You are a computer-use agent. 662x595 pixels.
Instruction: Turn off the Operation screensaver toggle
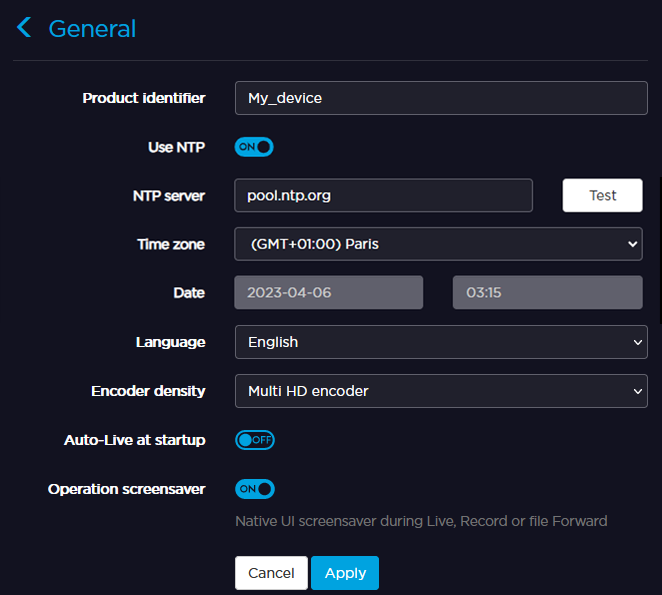click(254, 489)
